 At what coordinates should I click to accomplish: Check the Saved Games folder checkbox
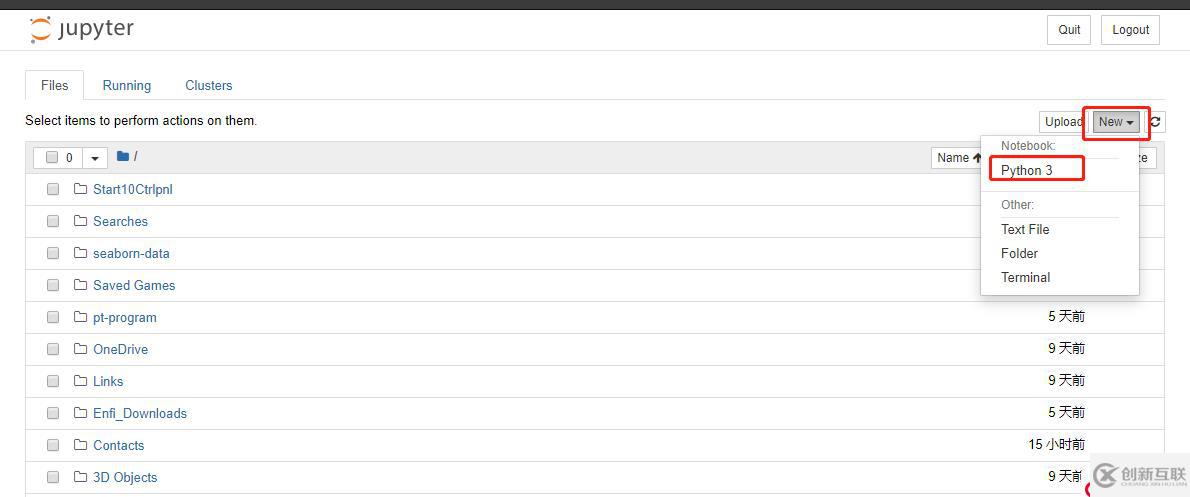53,285
